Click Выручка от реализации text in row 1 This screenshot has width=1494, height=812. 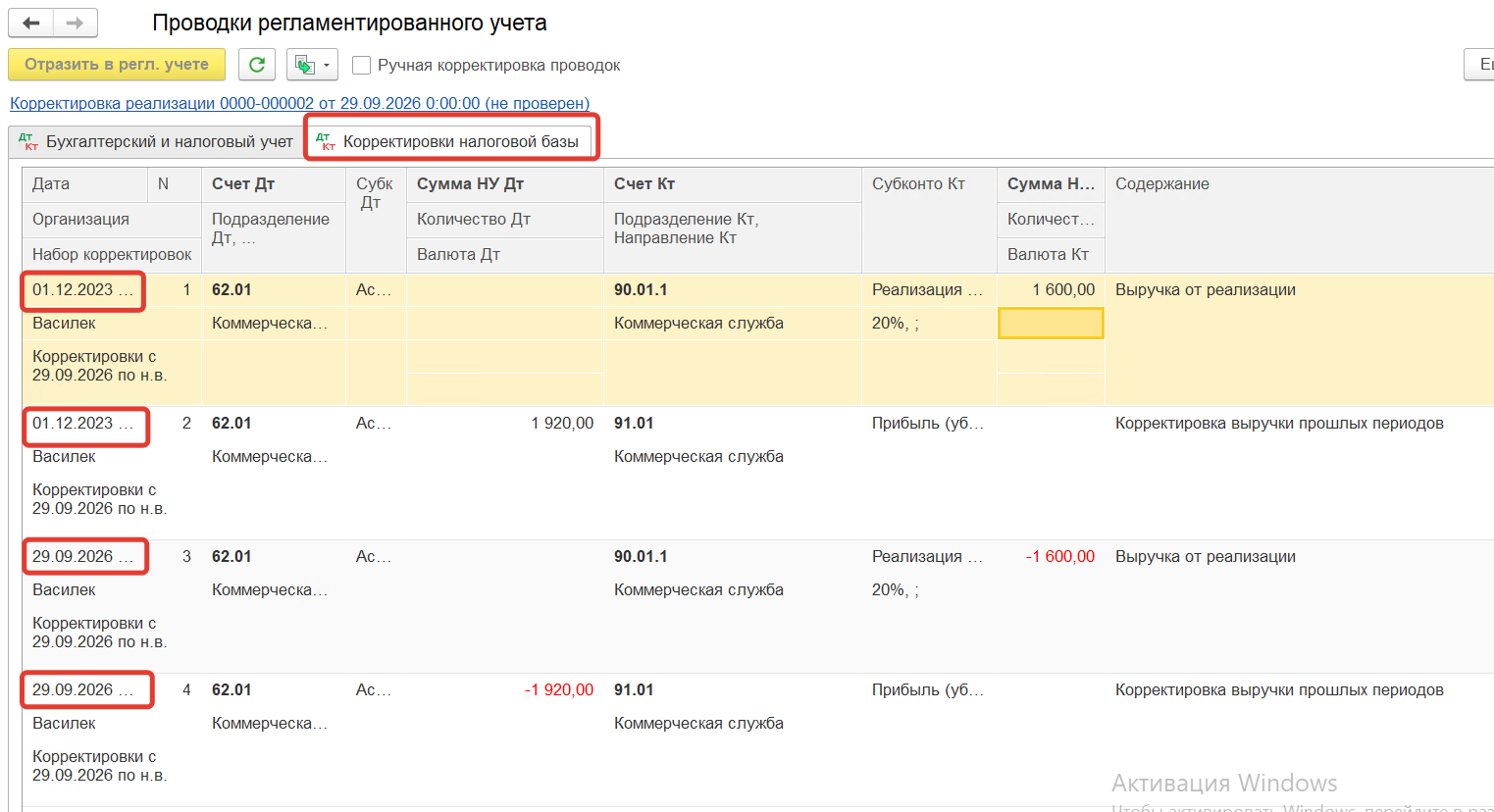[x=1206, y=289]
